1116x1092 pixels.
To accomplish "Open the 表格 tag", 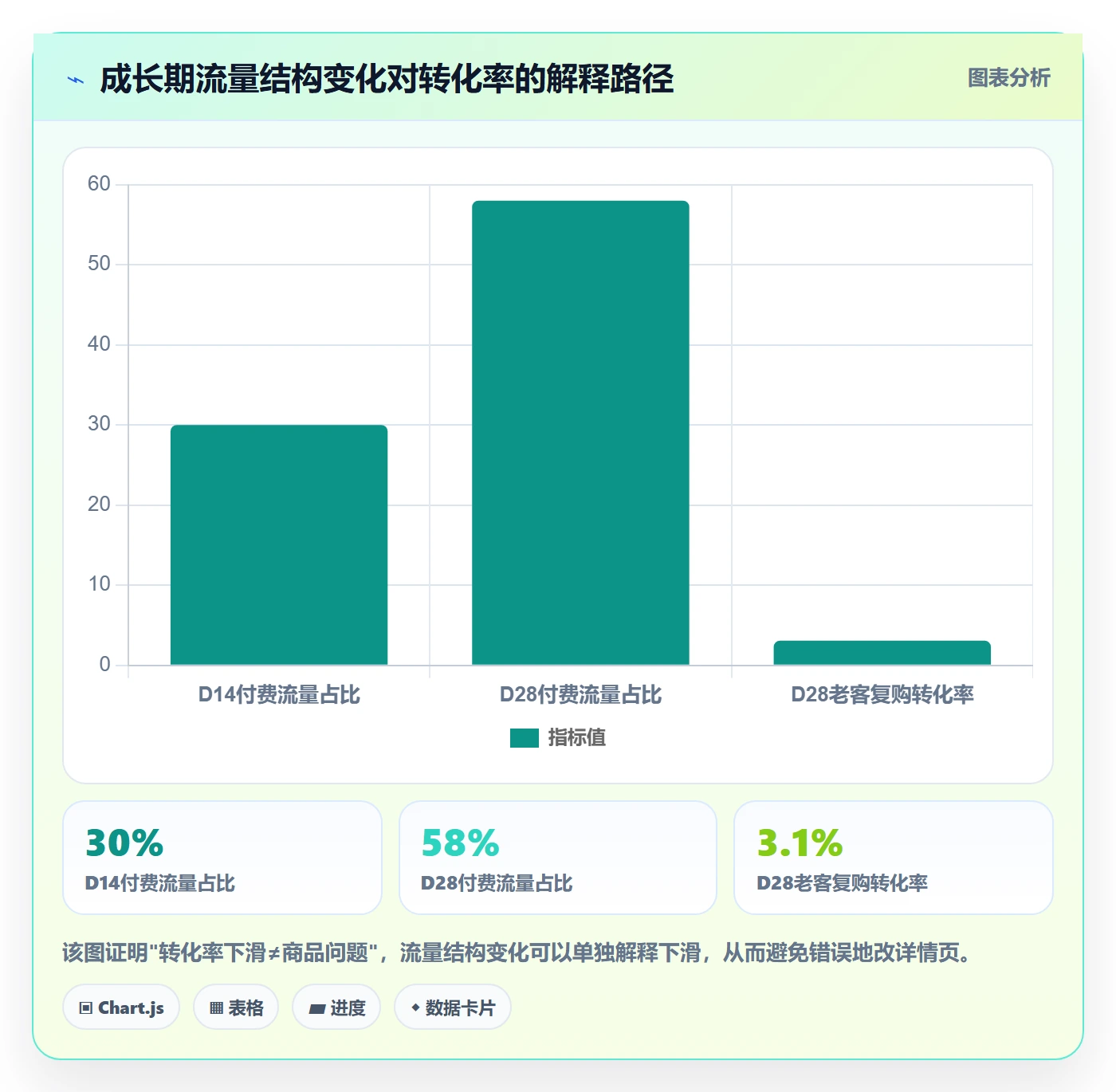I will coord(236,1008).
